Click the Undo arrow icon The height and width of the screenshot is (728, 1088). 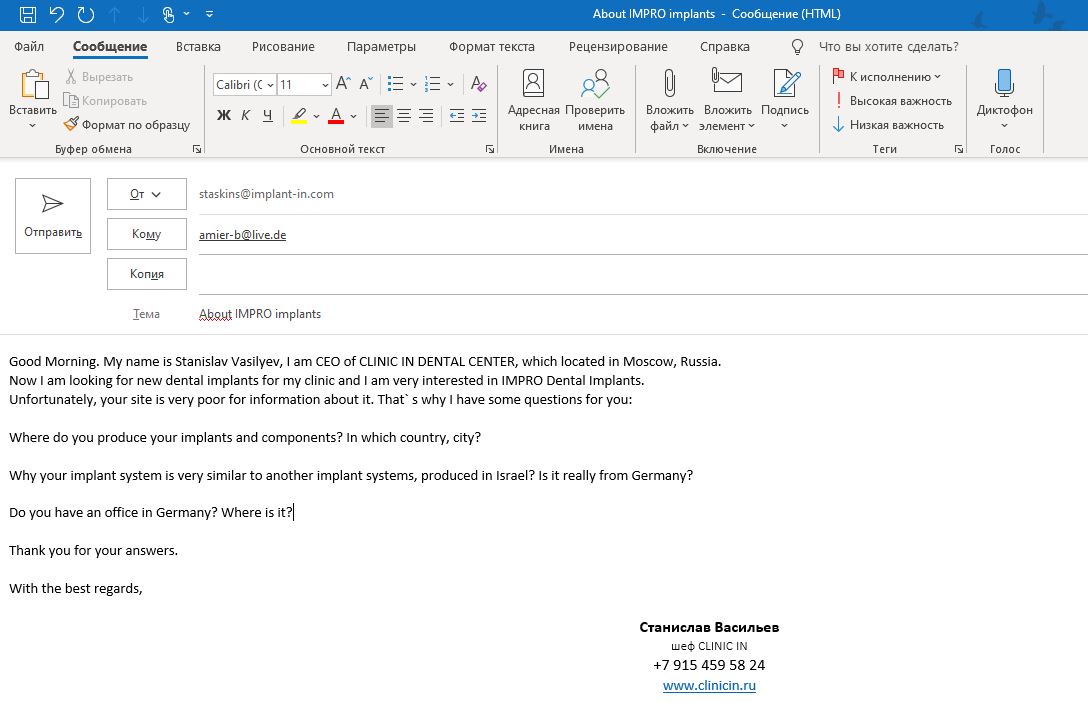[57, 14]
